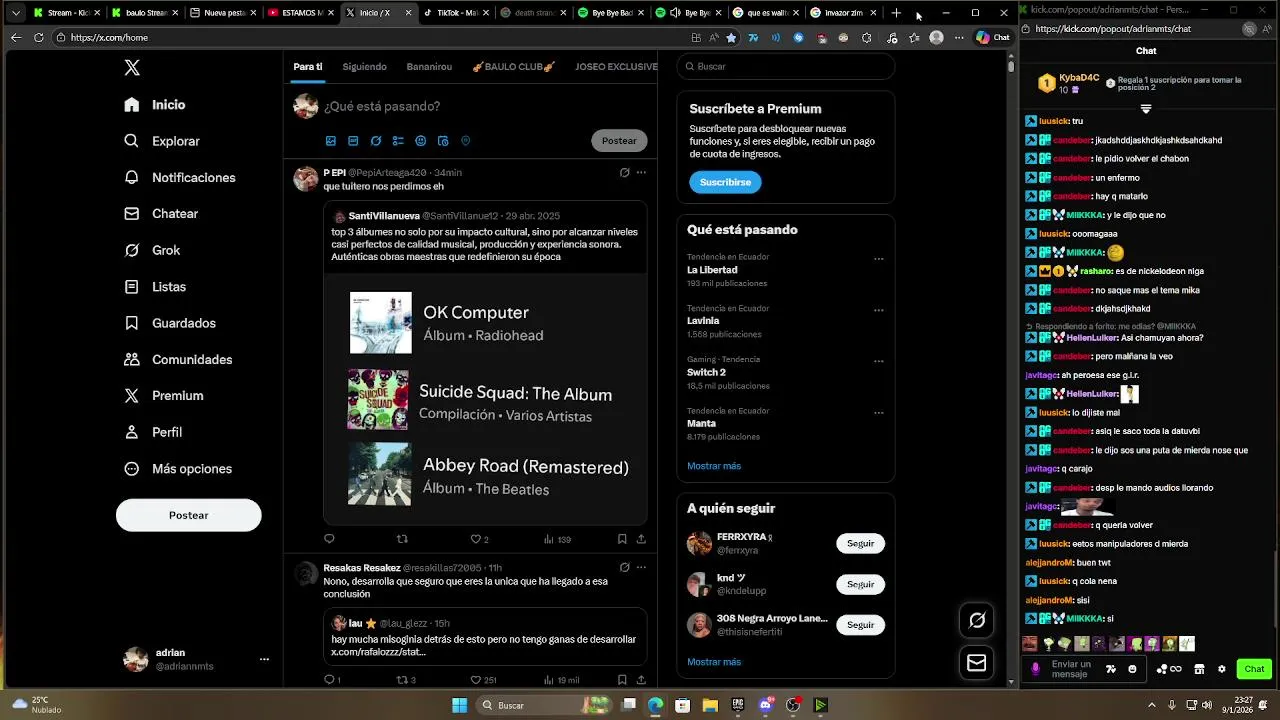This screenshot has height=720, width=1280.
Task: Open options for Lavinia trend
Action: [x=879, y=310]
